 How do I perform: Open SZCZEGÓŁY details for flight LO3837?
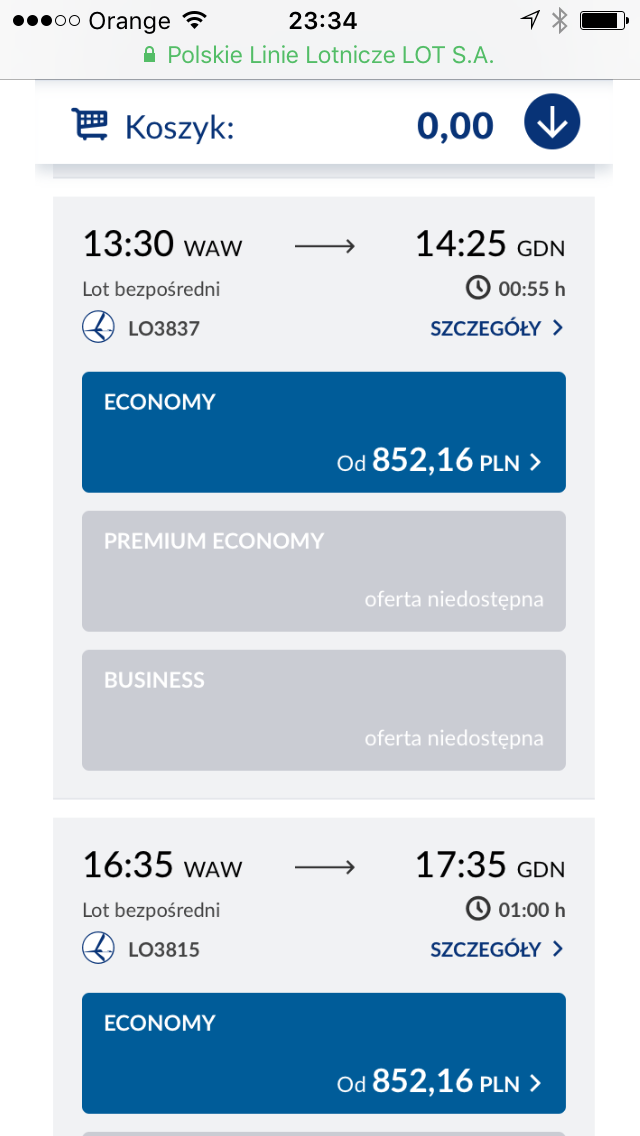pyautogui.click(x=496, y=328)
